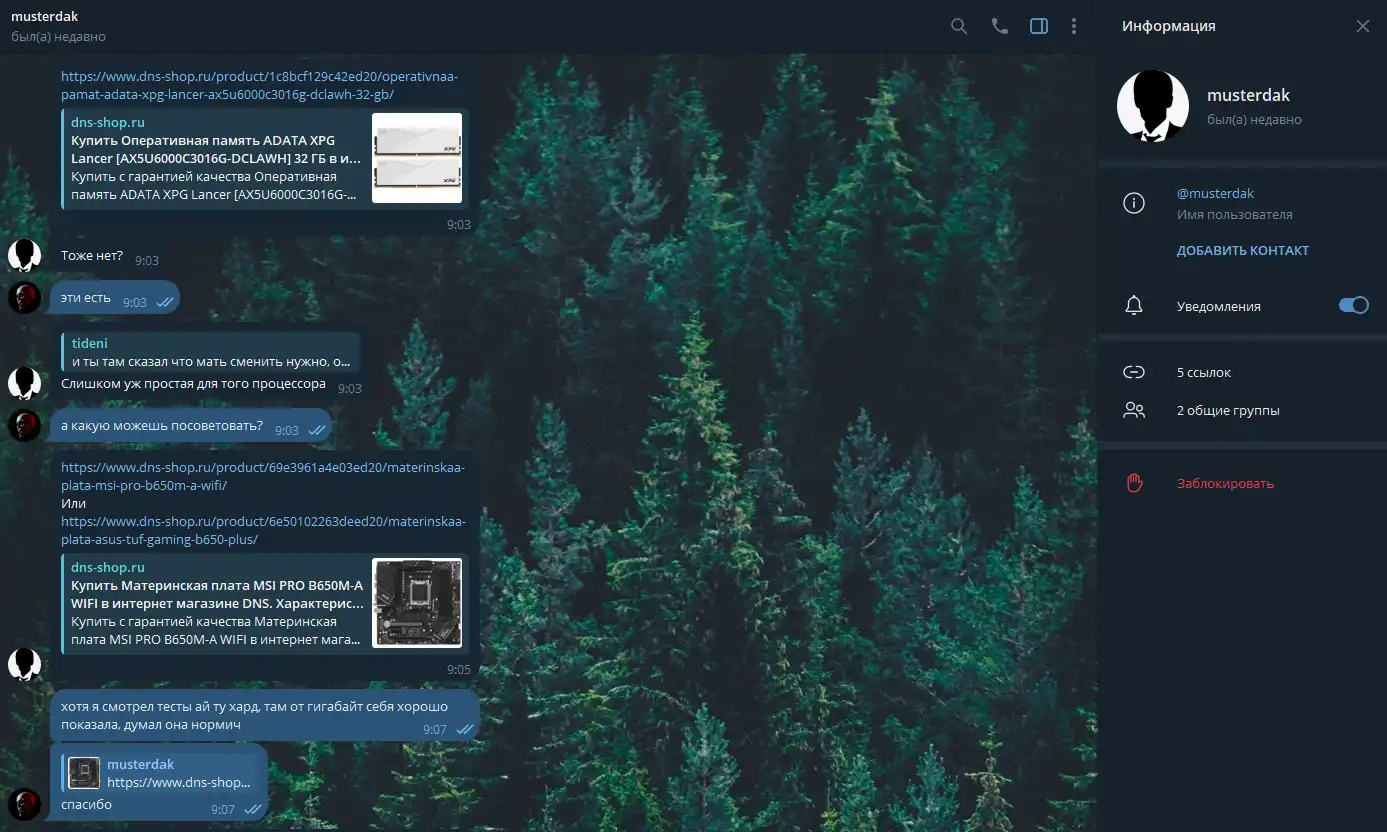The height and width of the screenshot is (832, 1387).
Task: Toggle the info side panel icon
Action: tap(1039, 27)
